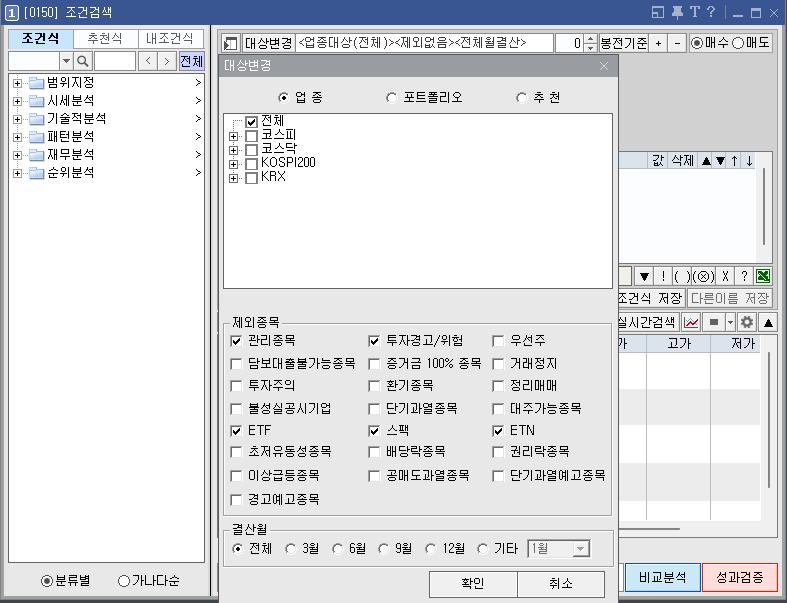
Task: Uncheck the 전체 checkbox in sector tree
Action: tap(251, 122)
